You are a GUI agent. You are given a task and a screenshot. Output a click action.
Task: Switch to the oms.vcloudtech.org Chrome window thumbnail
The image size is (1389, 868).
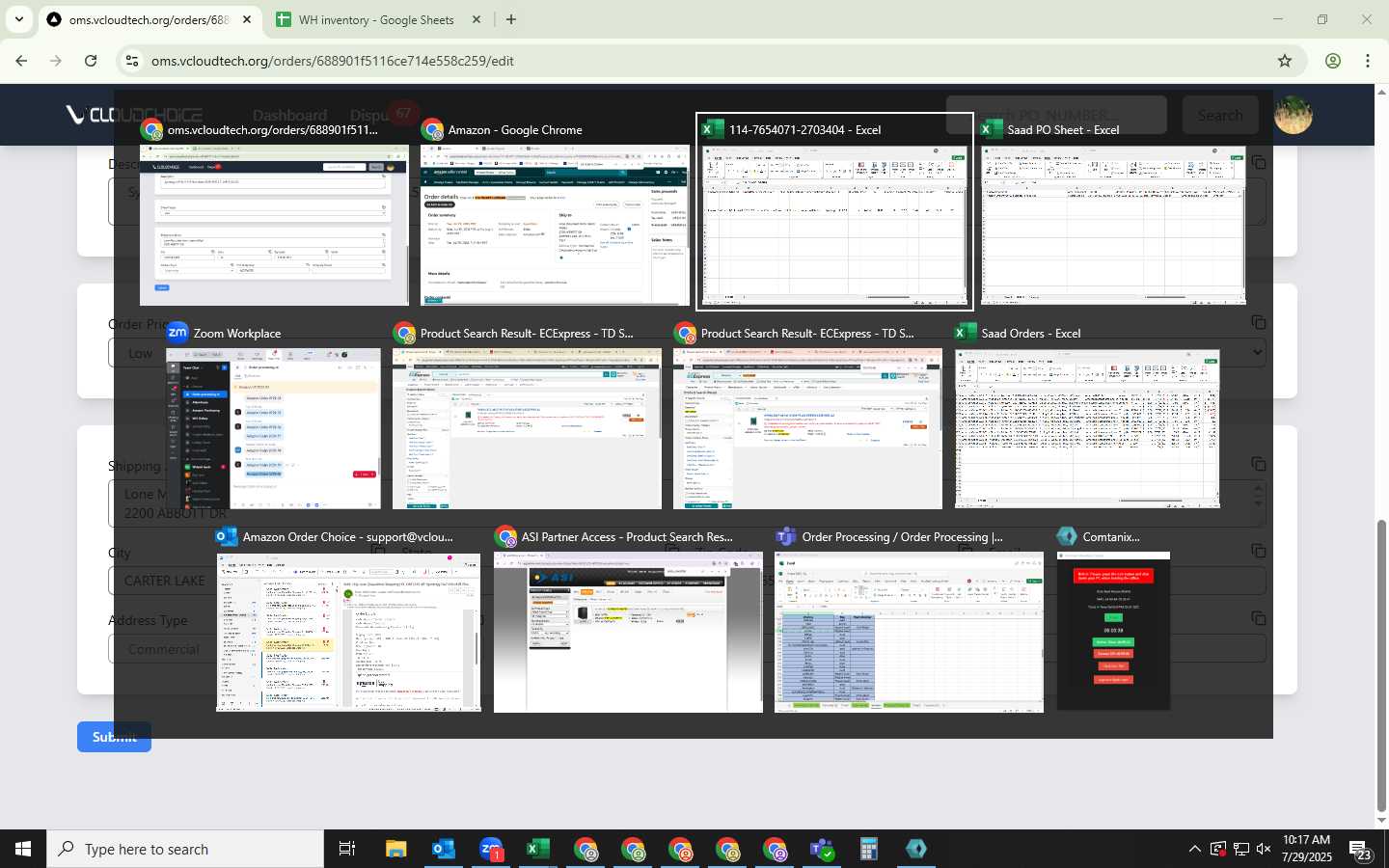coord(274,226)
